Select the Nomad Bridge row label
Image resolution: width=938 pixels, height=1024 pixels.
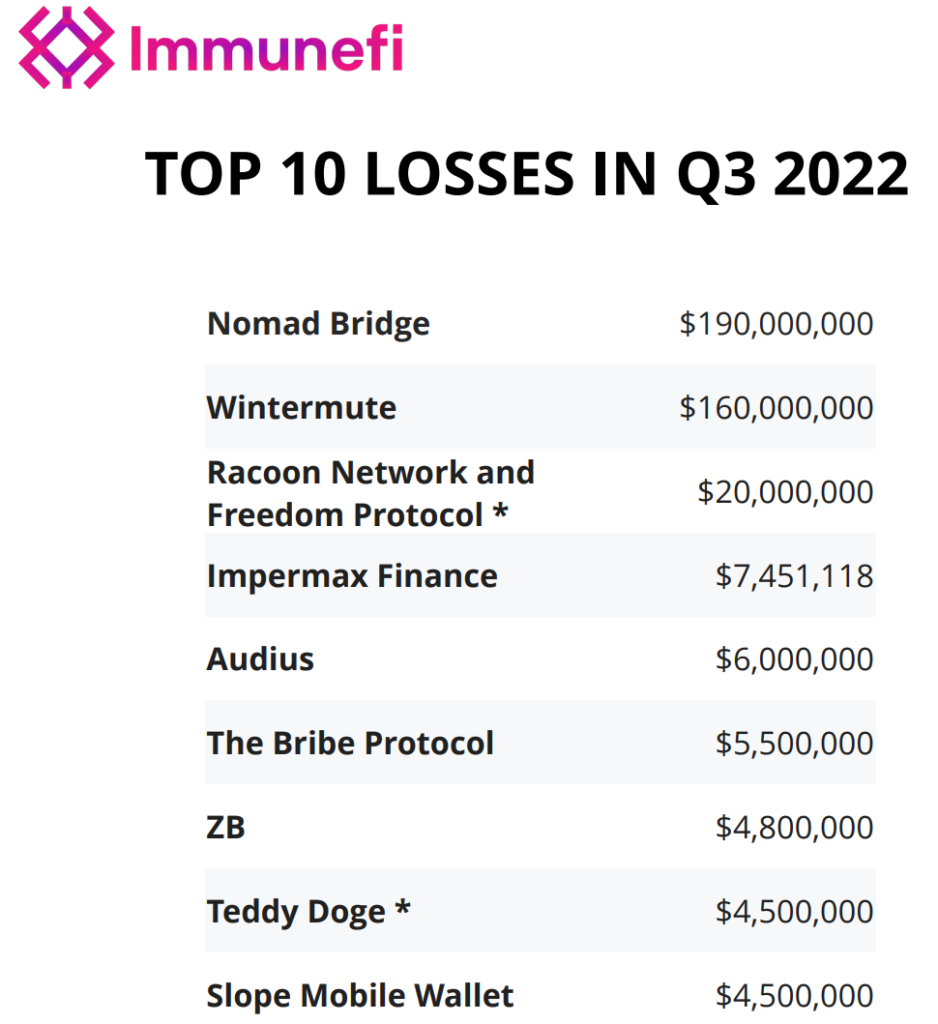click(318, 324)
